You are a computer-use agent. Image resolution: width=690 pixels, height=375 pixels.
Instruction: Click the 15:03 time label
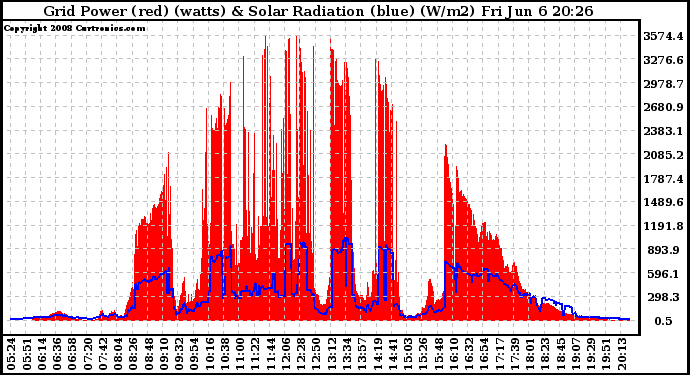click(x=408, y=354)
